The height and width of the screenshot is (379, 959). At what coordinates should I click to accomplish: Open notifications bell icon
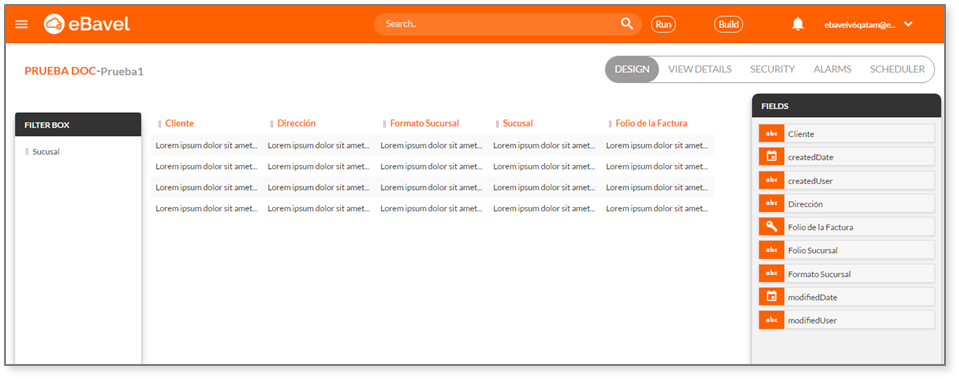click(798, 24)
